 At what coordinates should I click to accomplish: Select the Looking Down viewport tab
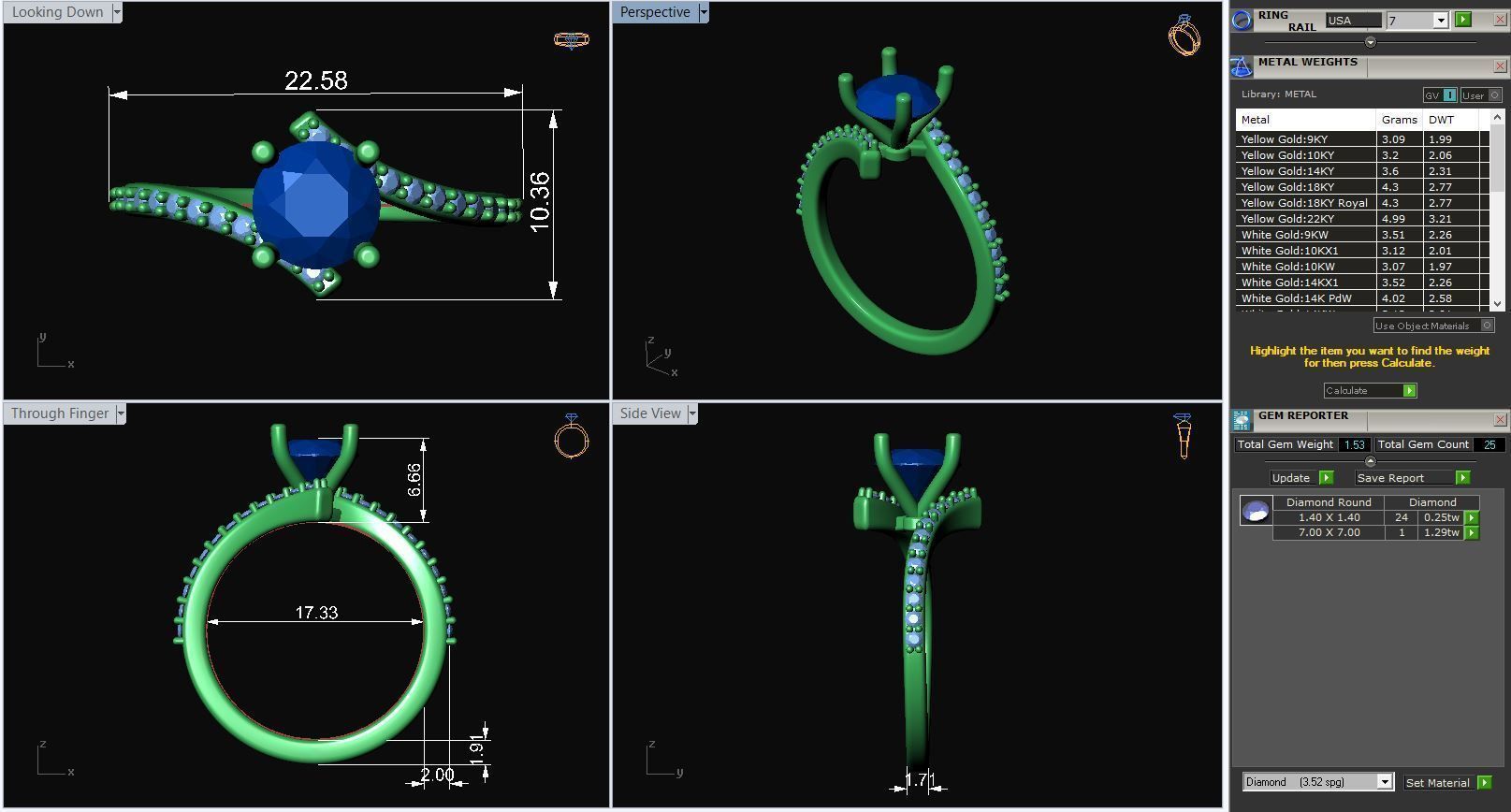point(58,12)
